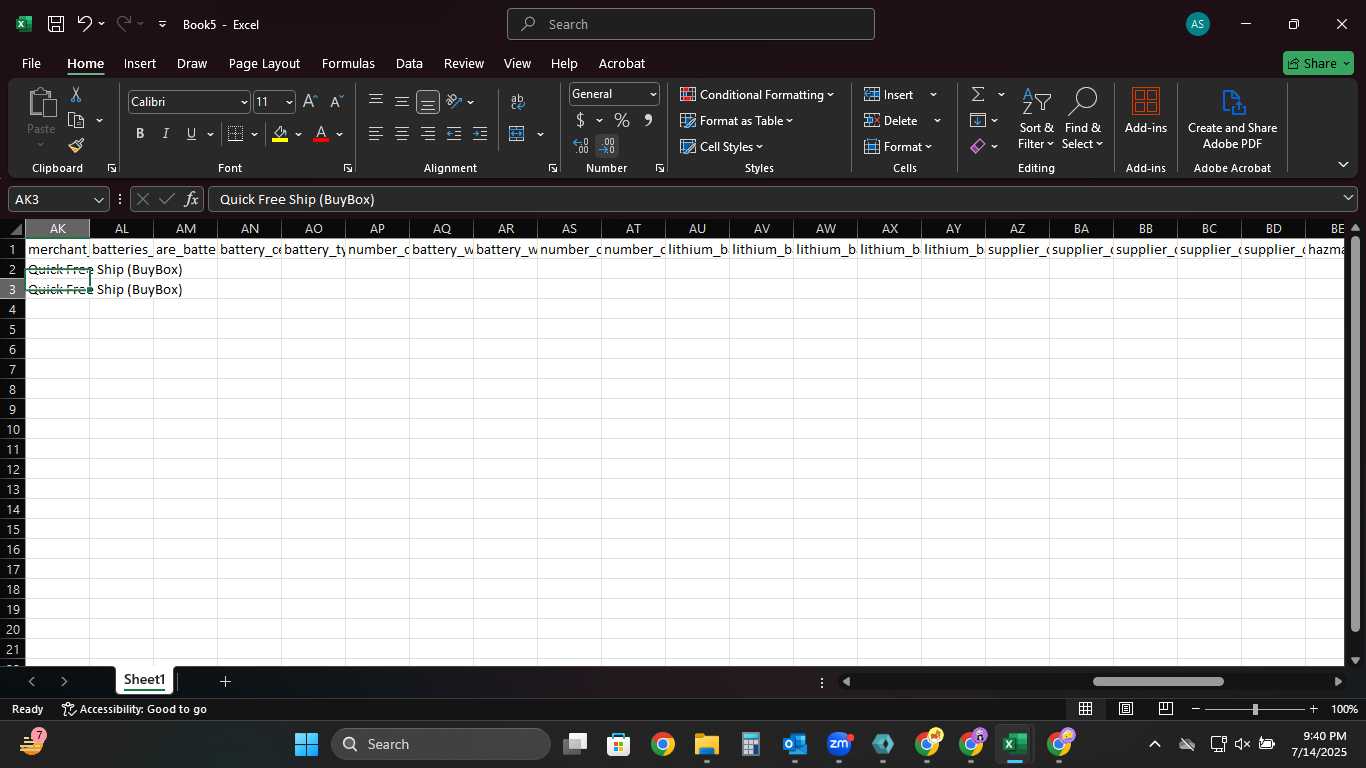Click the Decrease Decimal icon

tap(607, 146)
